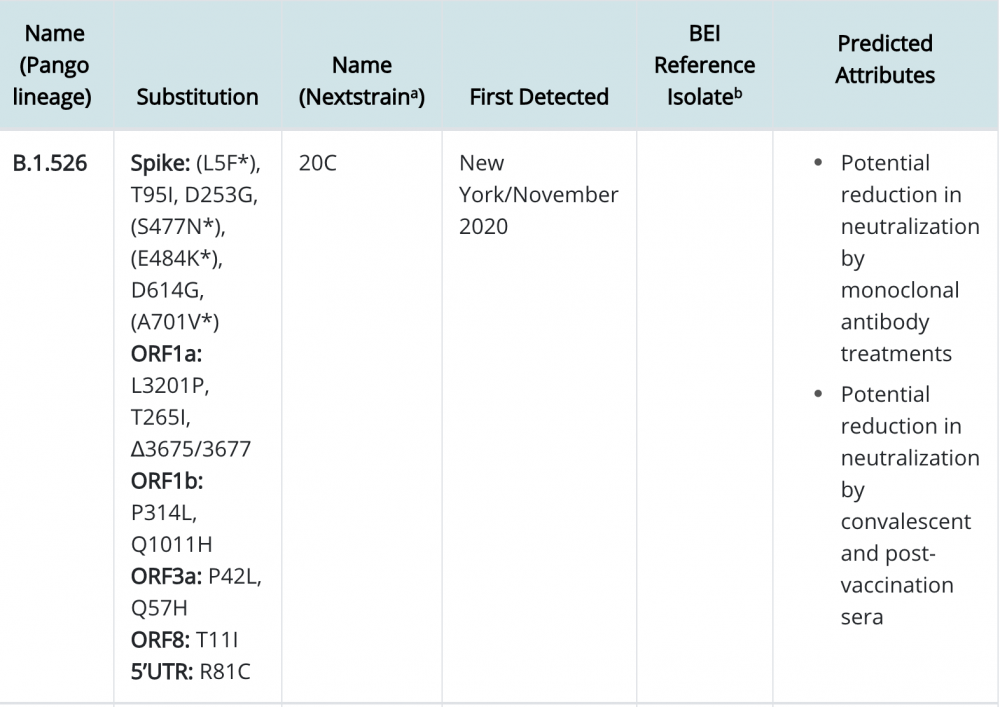Click the Name (Pango lineage) column header
The image size is (1000, 707).
coord(56,65)
